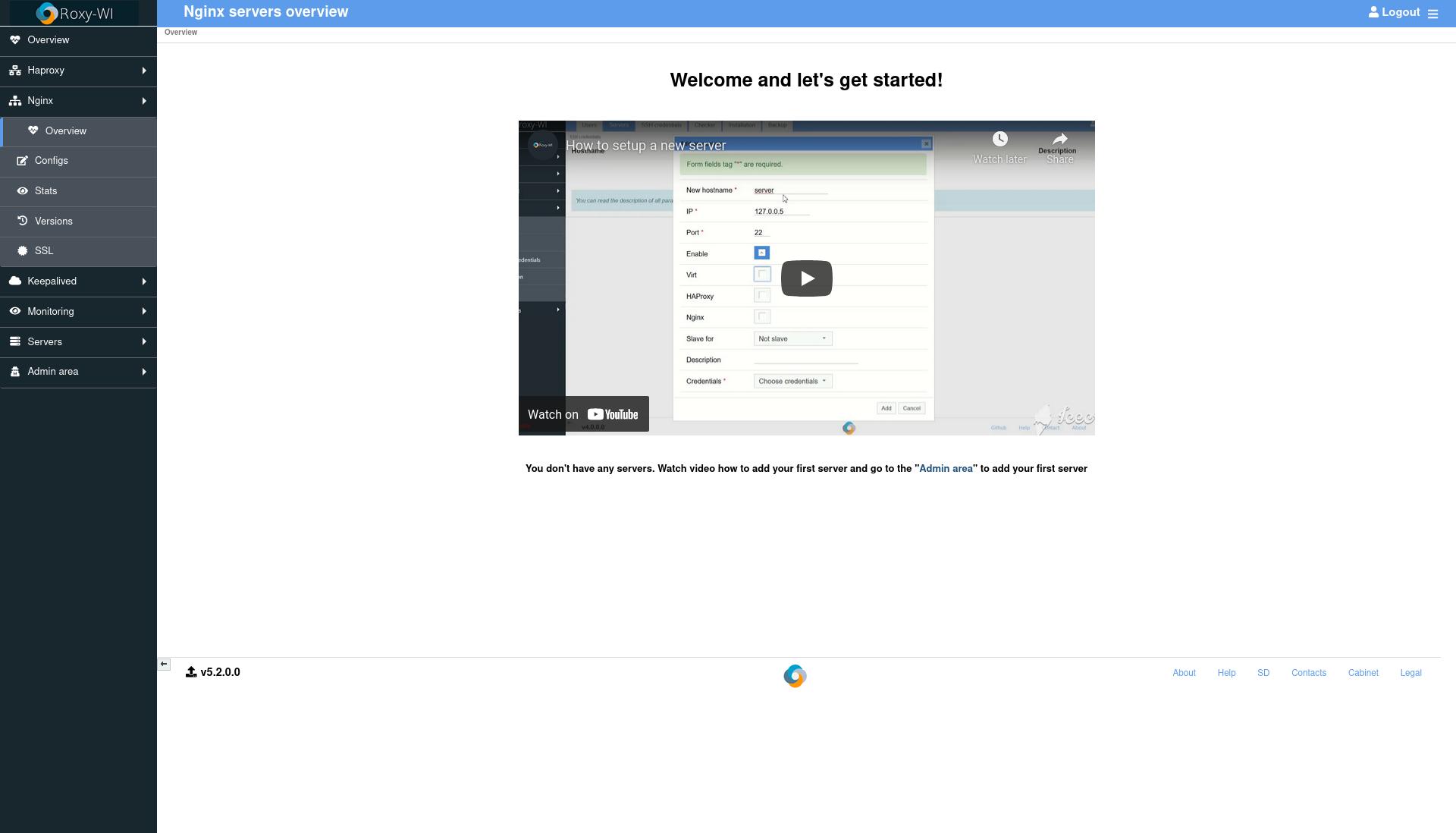The width and height of the screenshot is (1456, 833).
Task: Open the Legal footer link
Action: click(1410, 673)
